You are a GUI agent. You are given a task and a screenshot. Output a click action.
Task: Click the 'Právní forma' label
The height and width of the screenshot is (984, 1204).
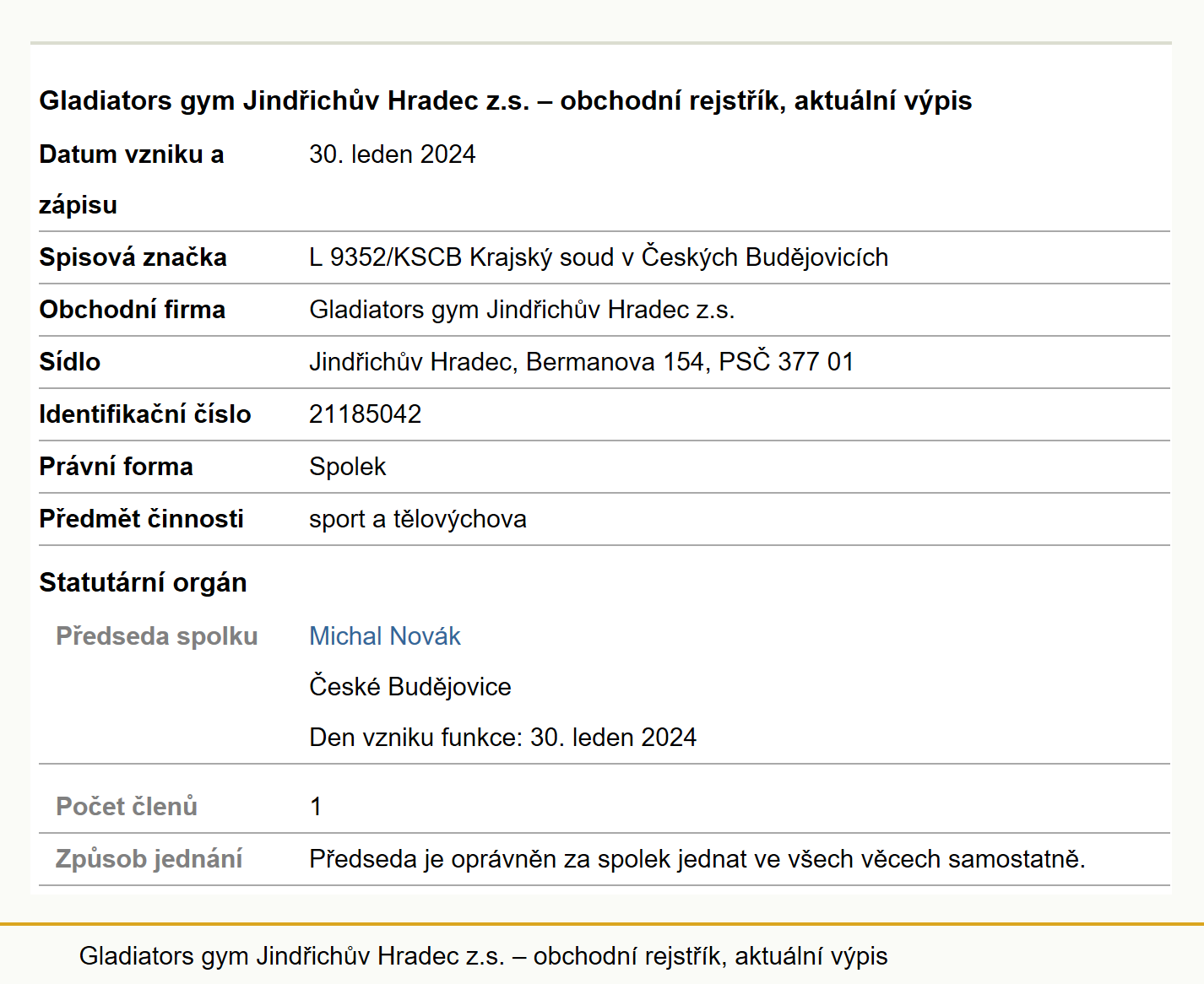coord(116,467)
